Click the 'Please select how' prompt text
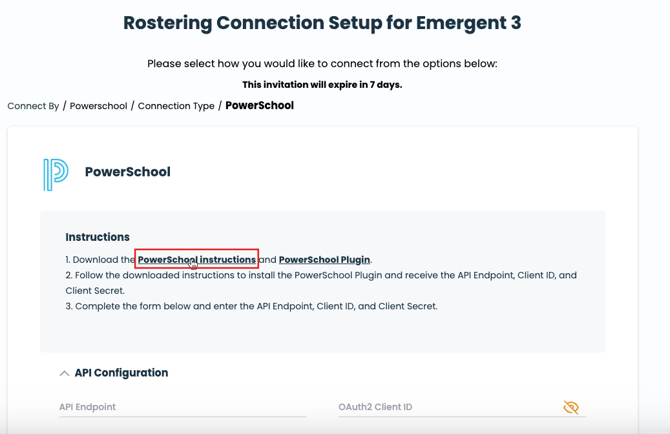This screenshot has height=434, width=670. click(x=322, y=64)
